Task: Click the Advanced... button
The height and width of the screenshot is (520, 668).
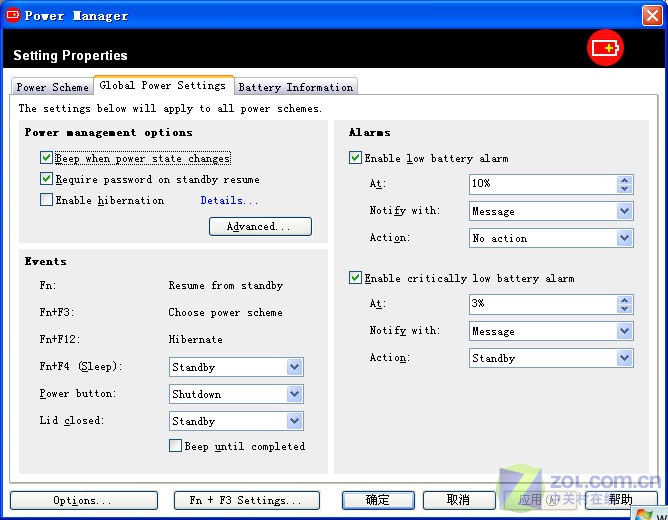Action: pos(260,226)
